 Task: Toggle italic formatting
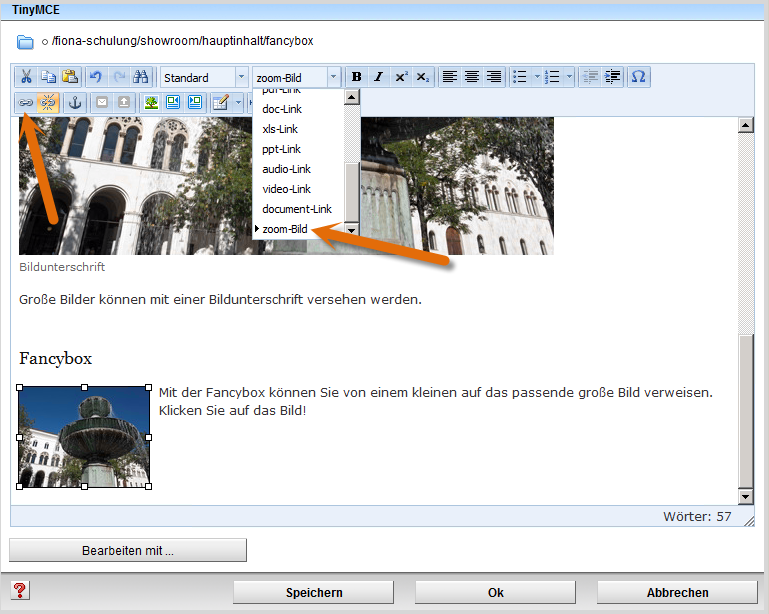point(378,77)
